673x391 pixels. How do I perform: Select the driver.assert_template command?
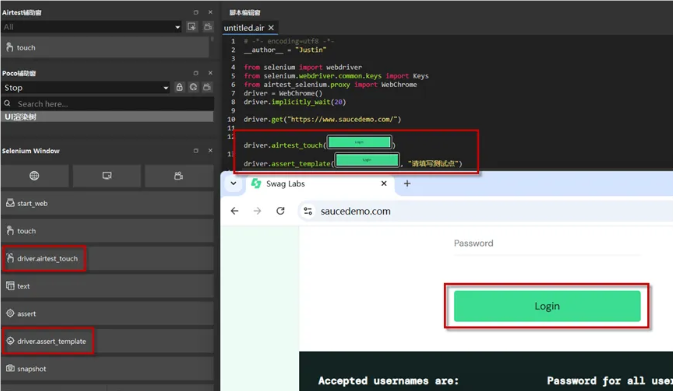107,341
